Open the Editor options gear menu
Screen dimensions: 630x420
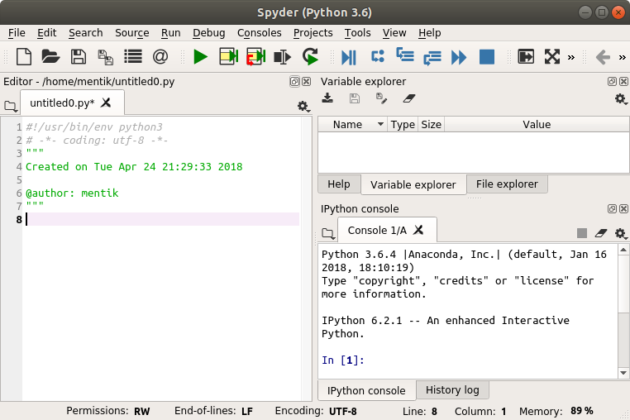pos(303,105)
